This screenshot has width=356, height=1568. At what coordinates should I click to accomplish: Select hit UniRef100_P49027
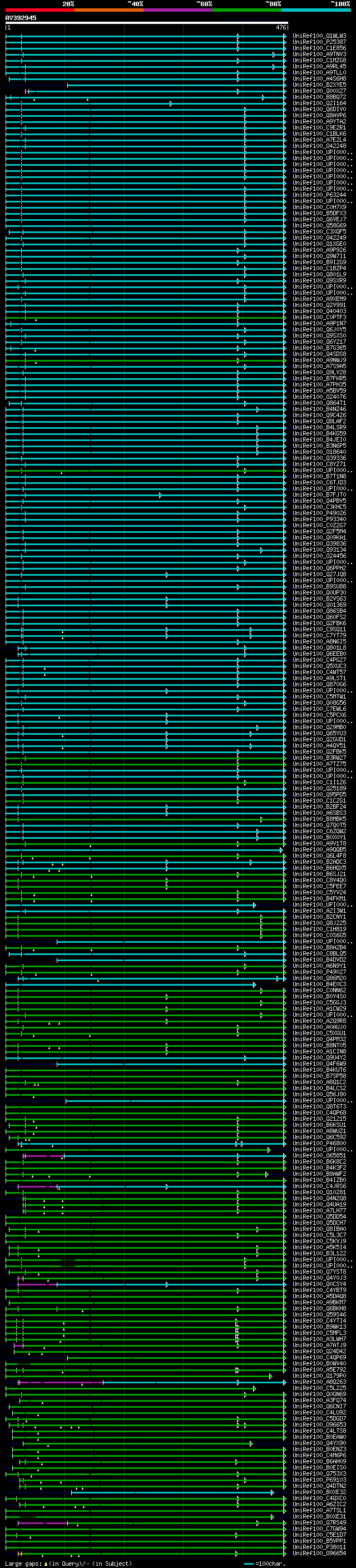319,972
